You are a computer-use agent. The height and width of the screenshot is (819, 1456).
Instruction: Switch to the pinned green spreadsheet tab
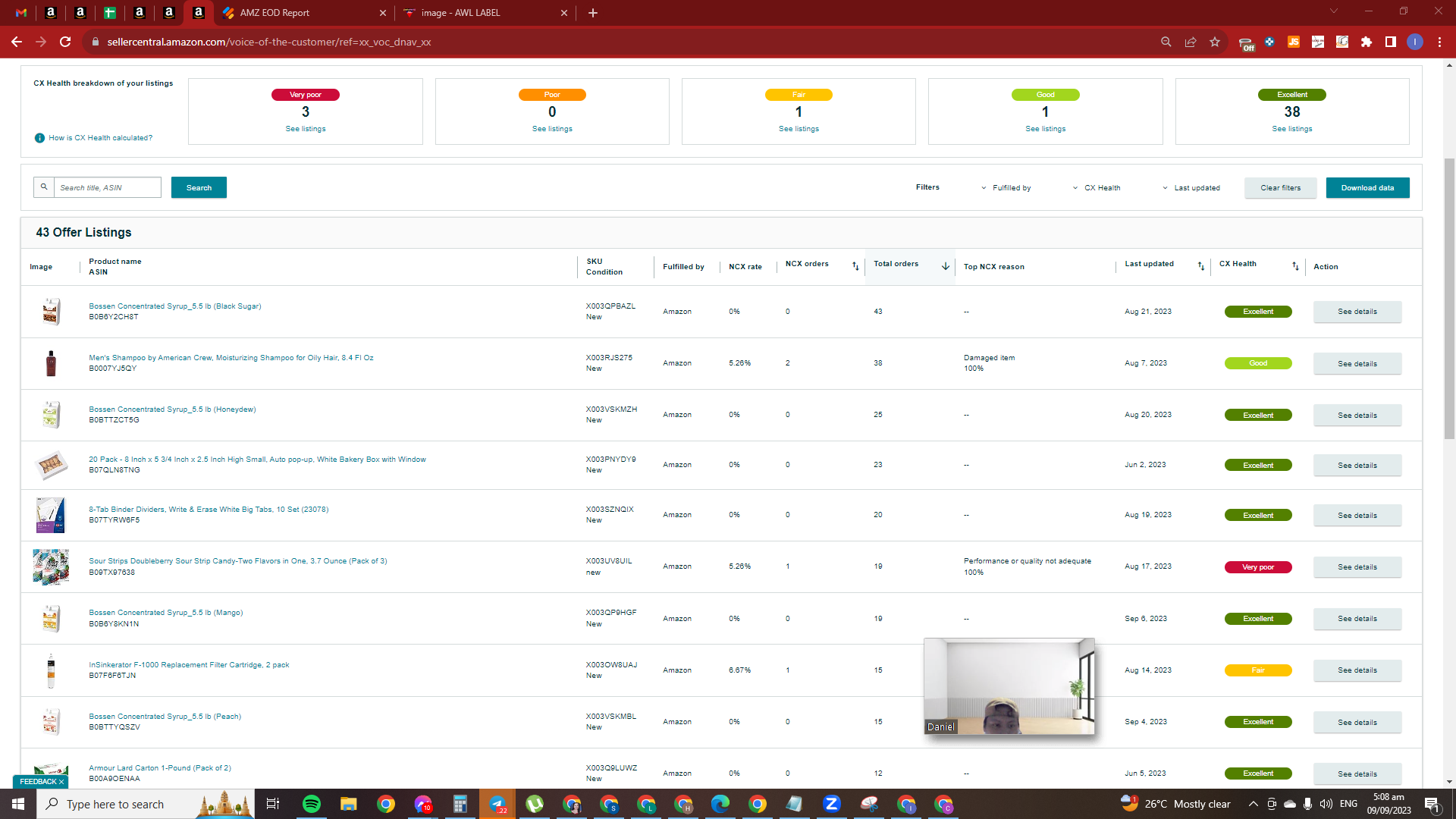tap(110, 13)
